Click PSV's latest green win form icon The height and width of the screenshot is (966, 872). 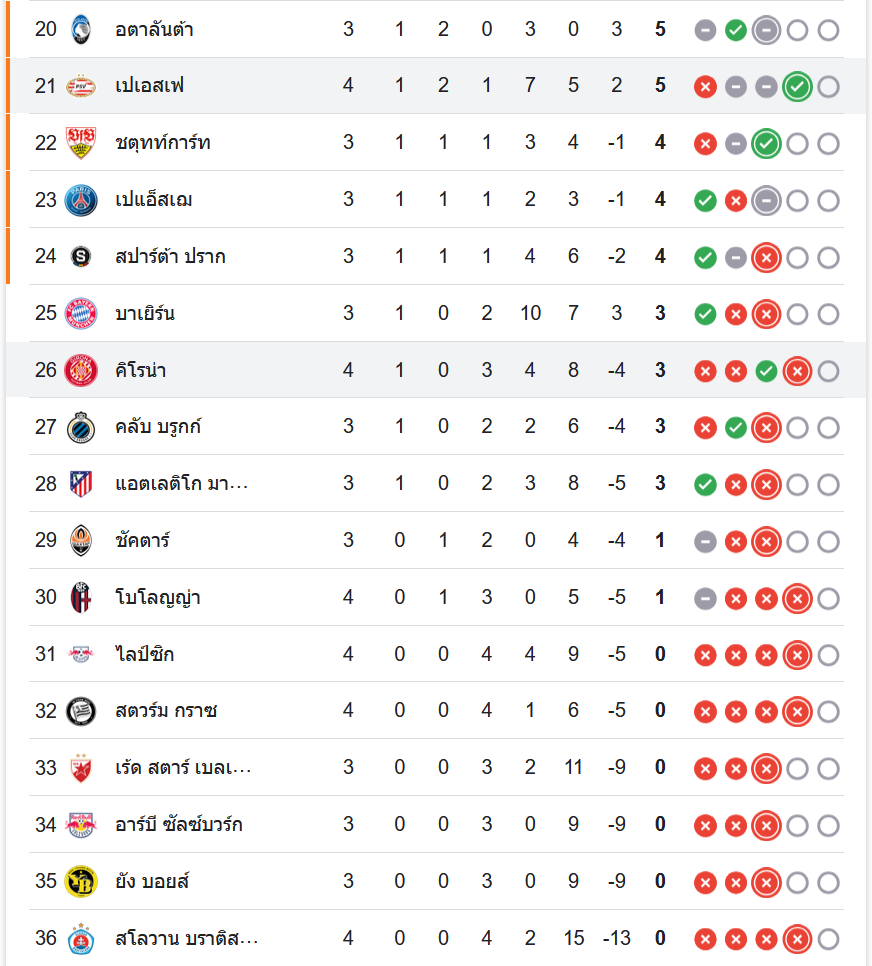coord(797,87)
